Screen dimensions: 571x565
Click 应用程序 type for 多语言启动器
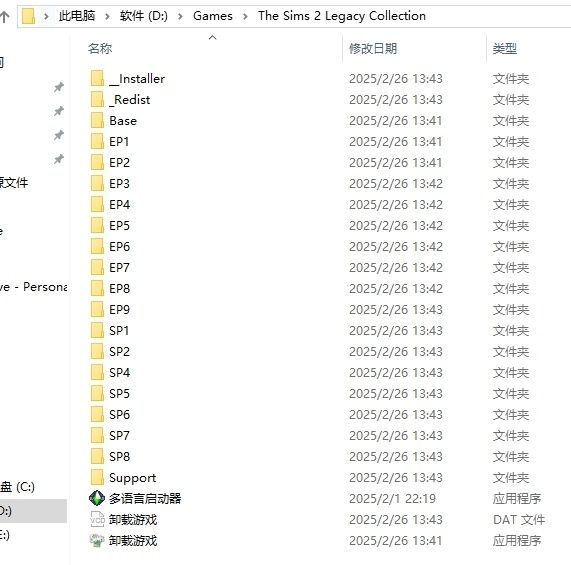pos(517,498)
